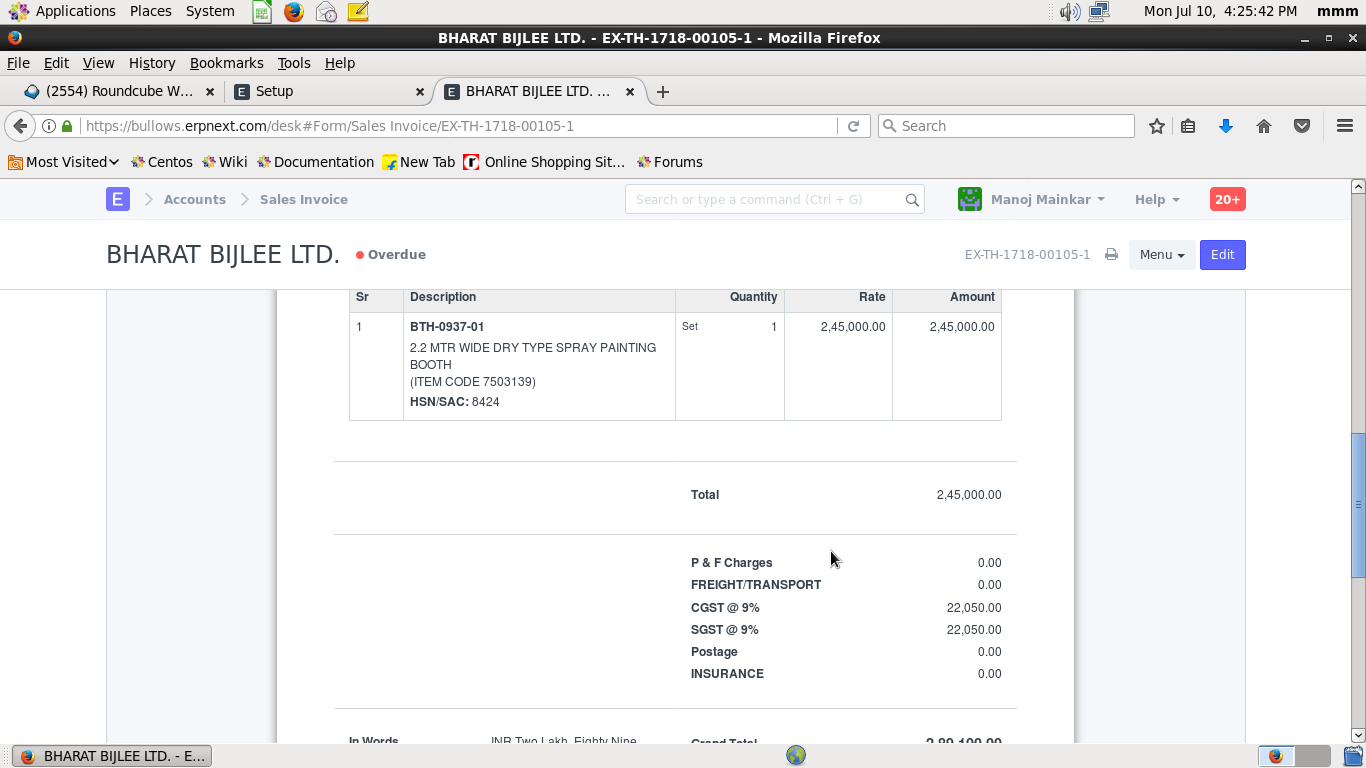Go to the Firefox home page icon
The width and height of the screenshot is (1366, 768).
[1264, 126]
